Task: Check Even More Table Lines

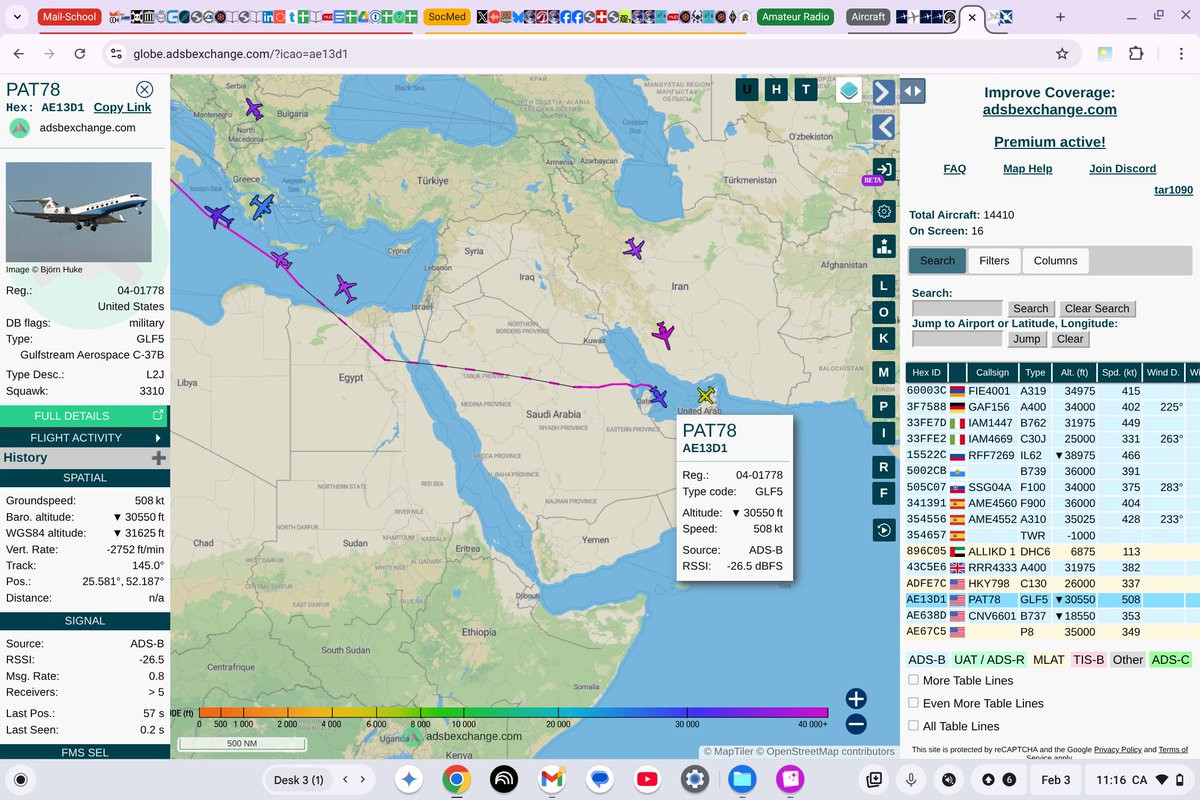Action: 913,703
